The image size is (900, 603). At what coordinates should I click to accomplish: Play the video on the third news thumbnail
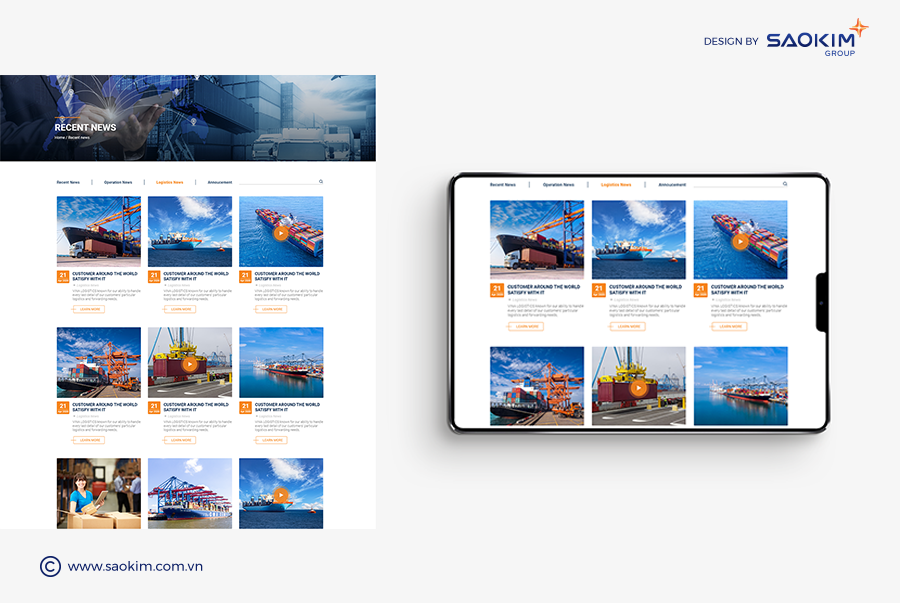pyautogui.click(x=282, y=233)
